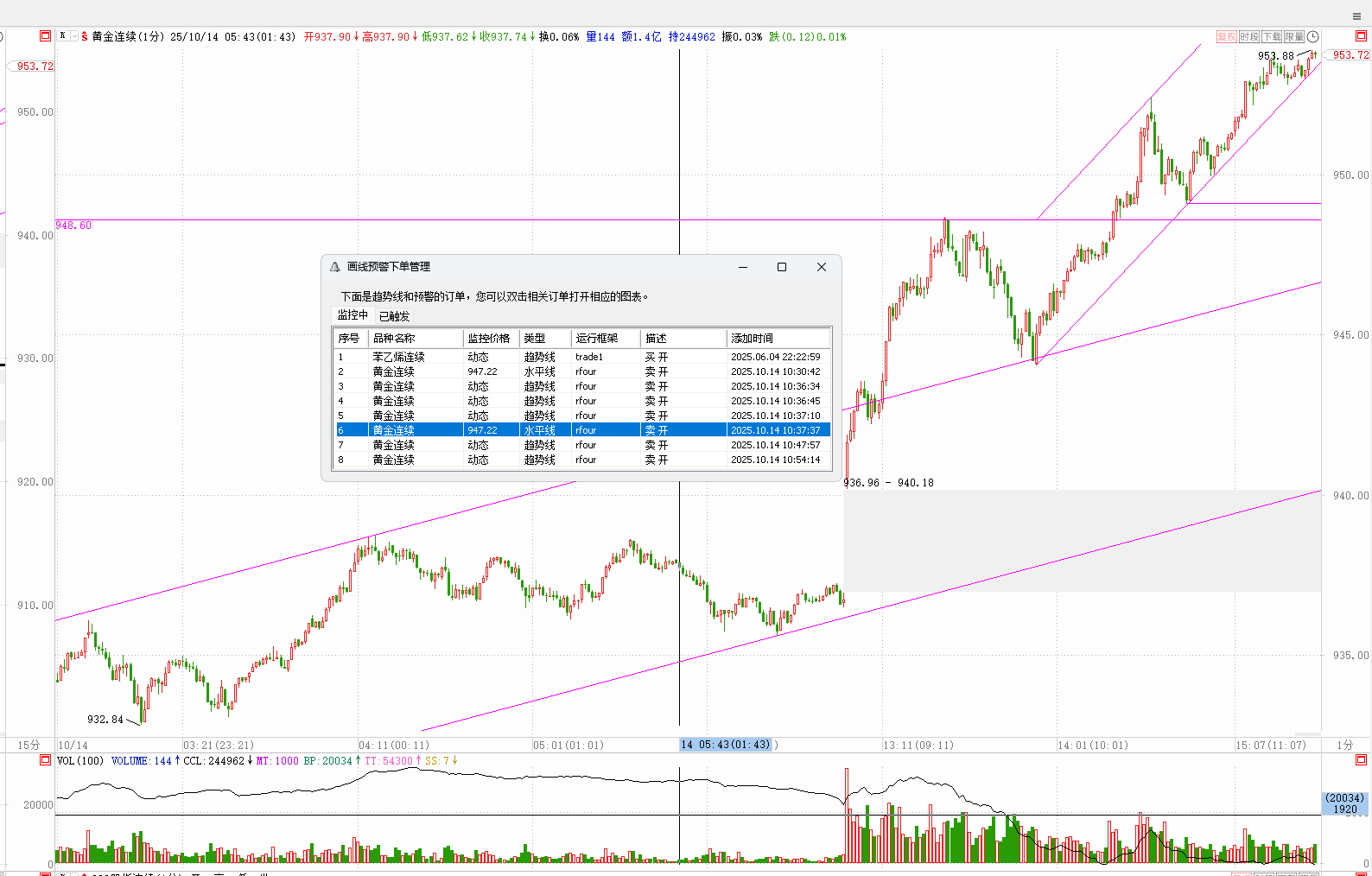The width and height of the screenshot is (1372, 876).
Task: Open the hamburger menu at top right
Action: click(x=1356, y=16)
